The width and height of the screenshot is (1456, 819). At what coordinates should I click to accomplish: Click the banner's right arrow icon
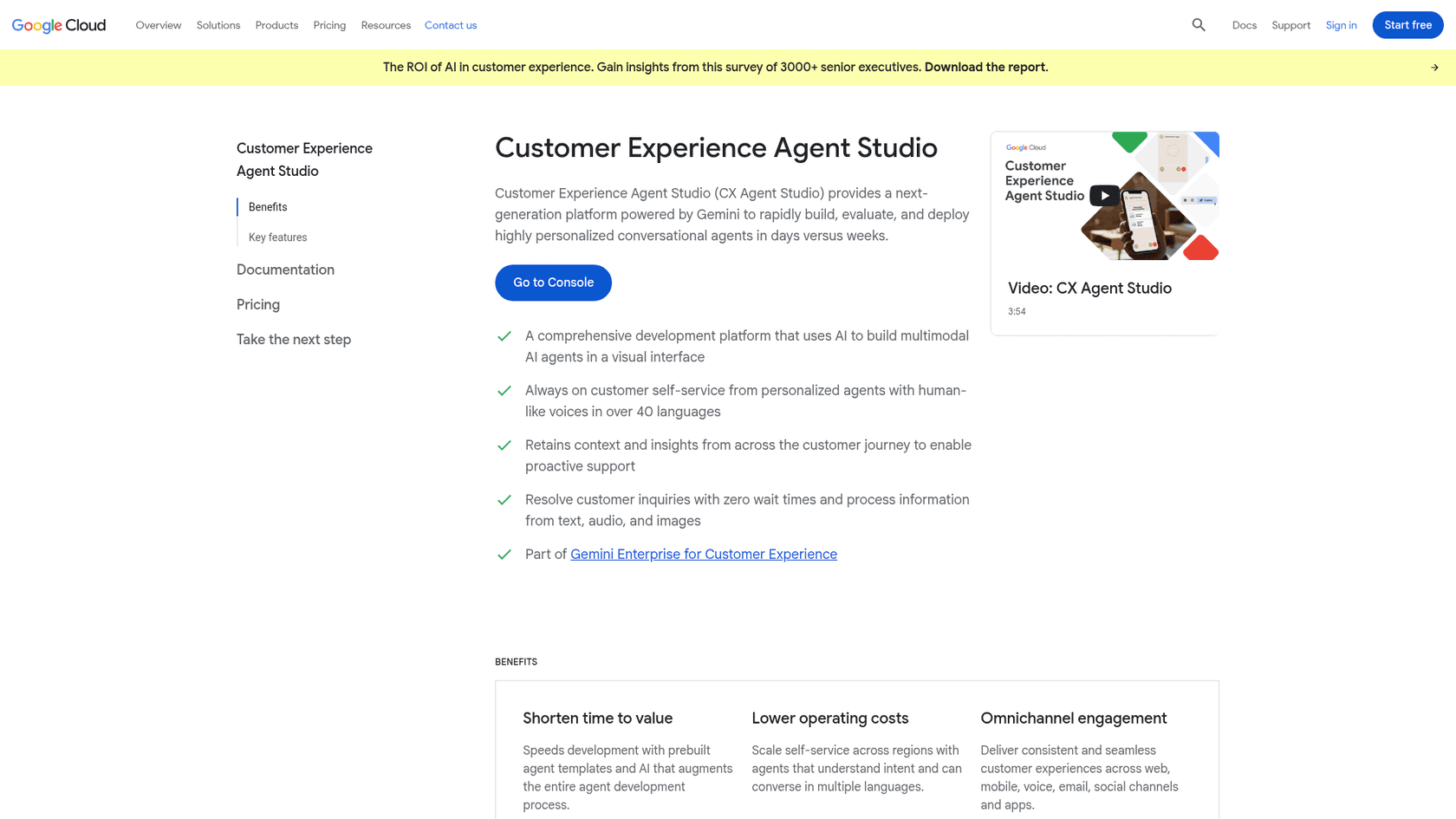click(1434, 68)
